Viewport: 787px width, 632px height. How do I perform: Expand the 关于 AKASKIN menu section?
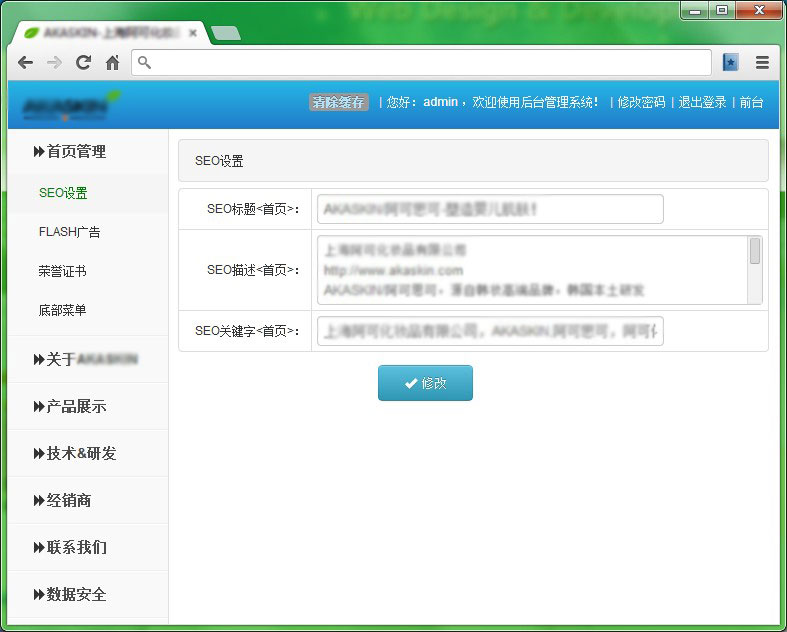click(x=86, y=359)
